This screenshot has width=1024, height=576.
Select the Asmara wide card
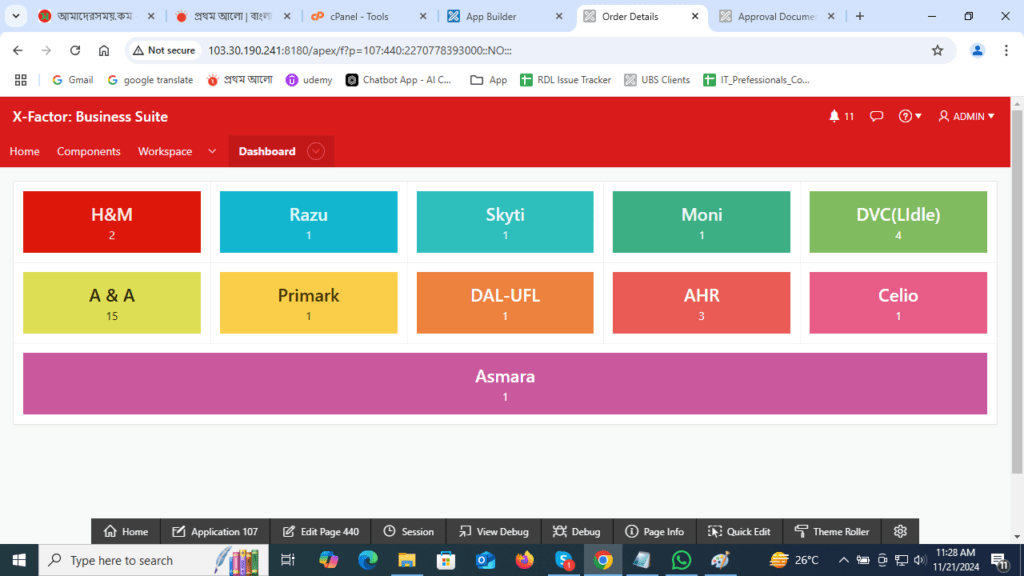pyautogui.click(x=505, y=383)
